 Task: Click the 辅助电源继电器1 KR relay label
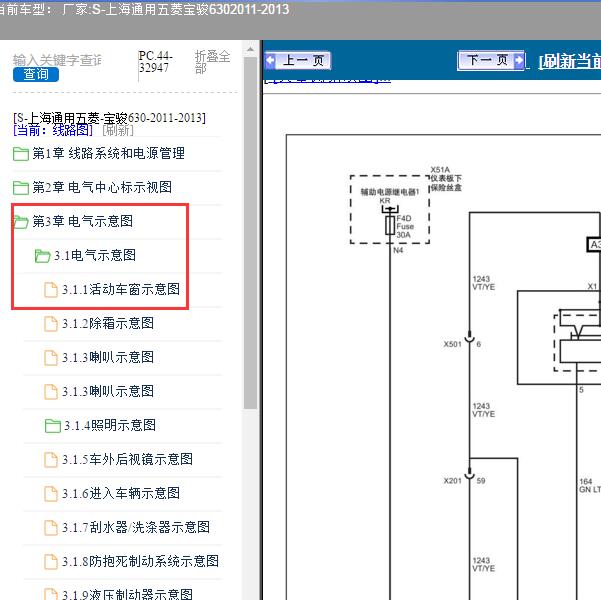coord(389,196)
